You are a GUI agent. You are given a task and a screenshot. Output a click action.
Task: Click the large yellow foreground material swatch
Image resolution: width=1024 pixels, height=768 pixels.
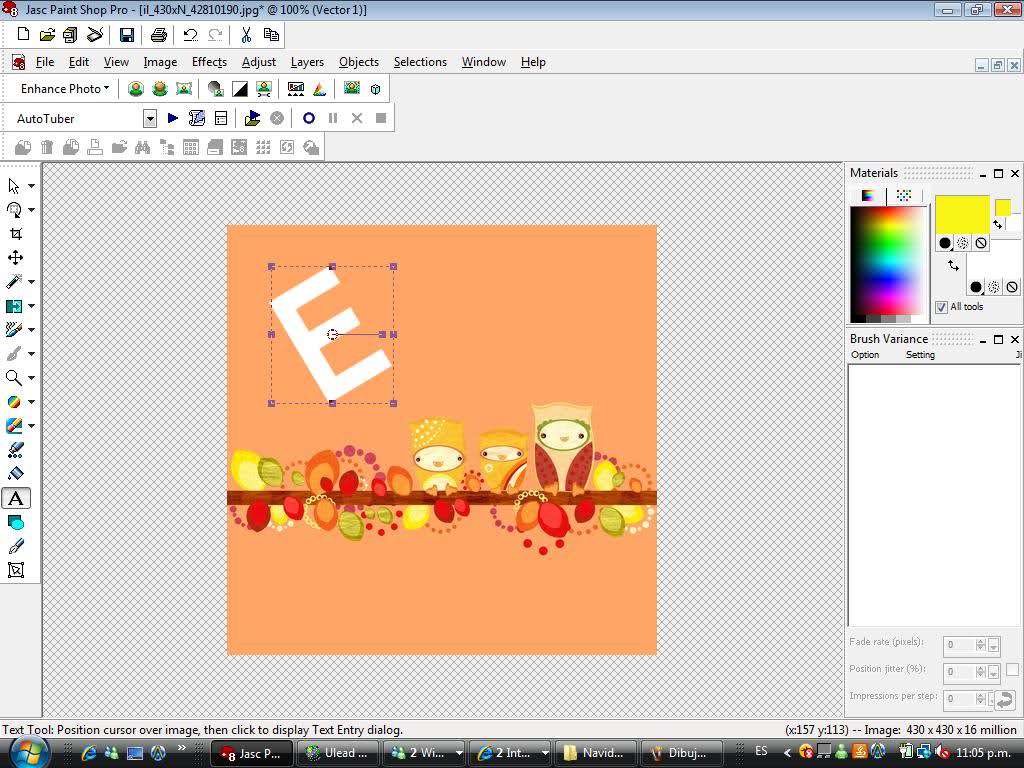pos(962,215)
